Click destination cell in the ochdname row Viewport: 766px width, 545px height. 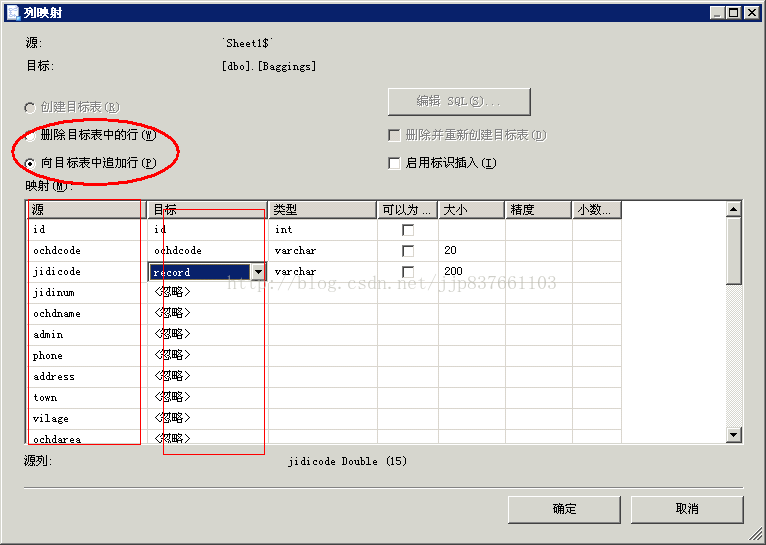click(x=208, y=314)
